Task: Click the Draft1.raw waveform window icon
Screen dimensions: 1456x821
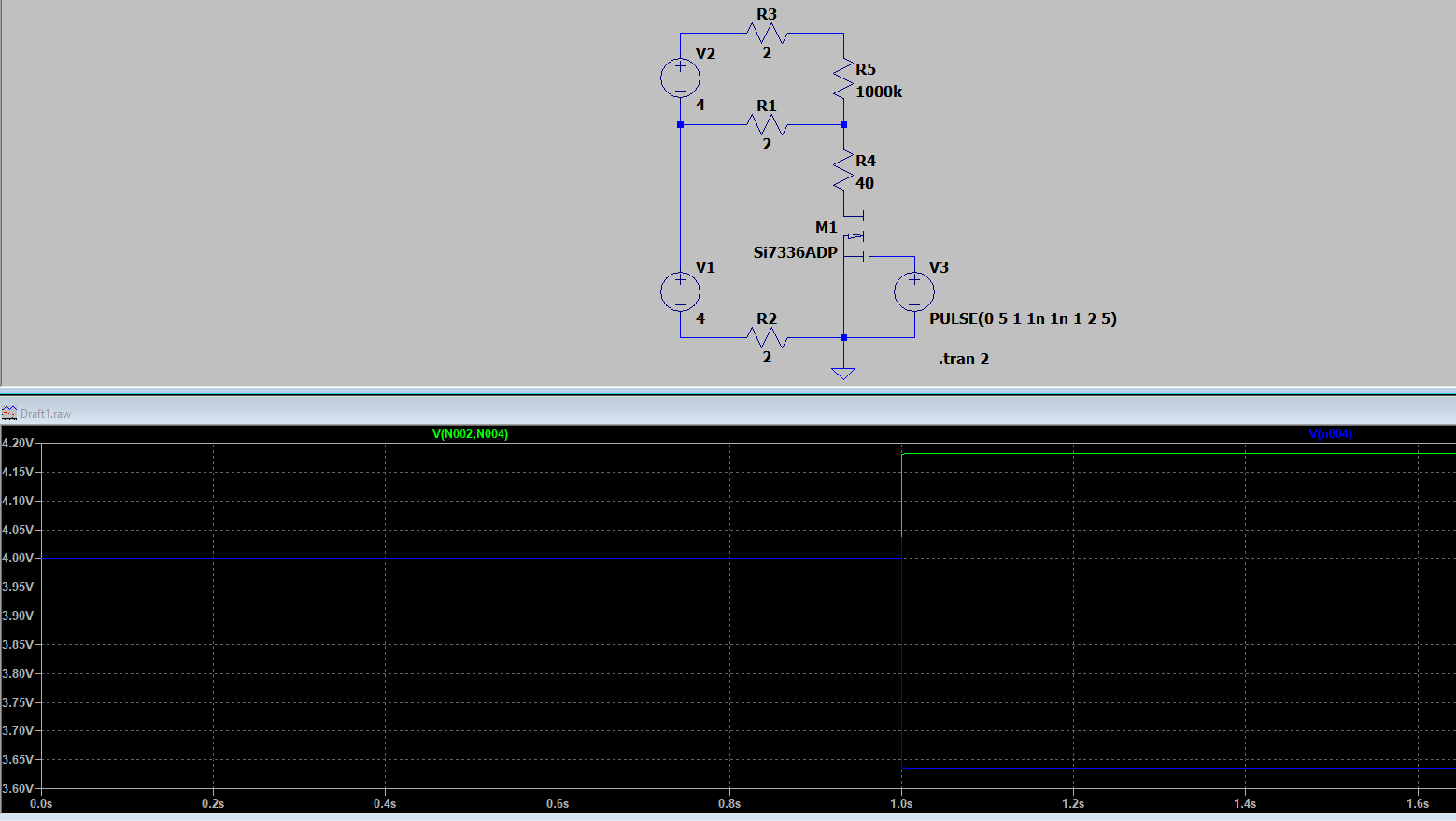Action: (9, 413)
